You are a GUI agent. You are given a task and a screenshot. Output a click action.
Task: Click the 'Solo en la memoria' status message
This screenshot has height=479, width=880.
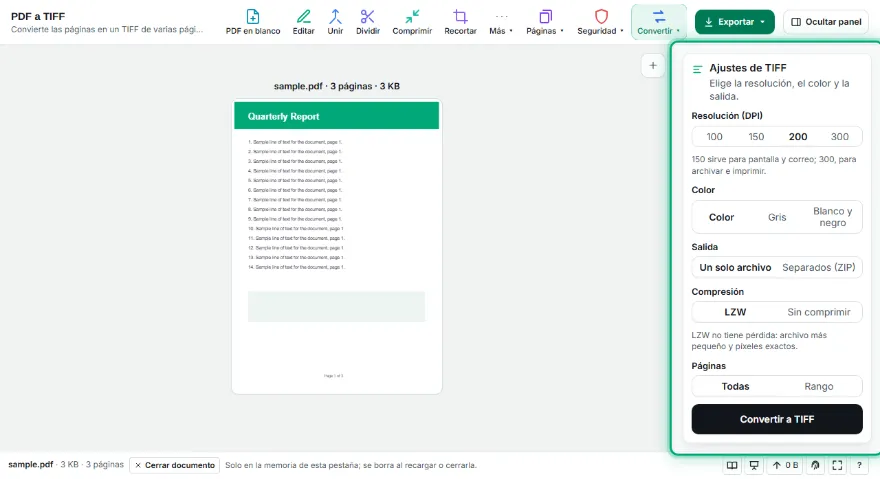coord(351,465)
